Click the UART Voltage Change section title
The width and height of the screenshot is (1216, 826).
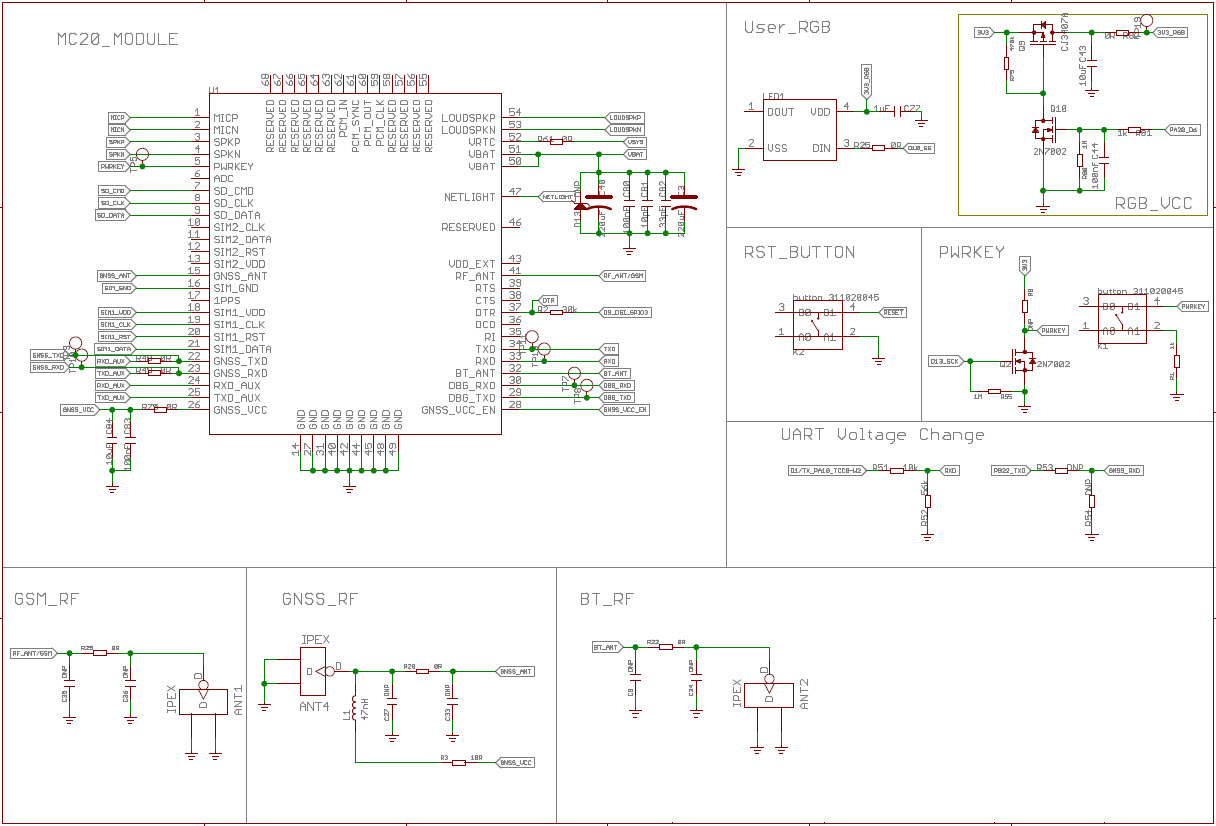[882, 435]
